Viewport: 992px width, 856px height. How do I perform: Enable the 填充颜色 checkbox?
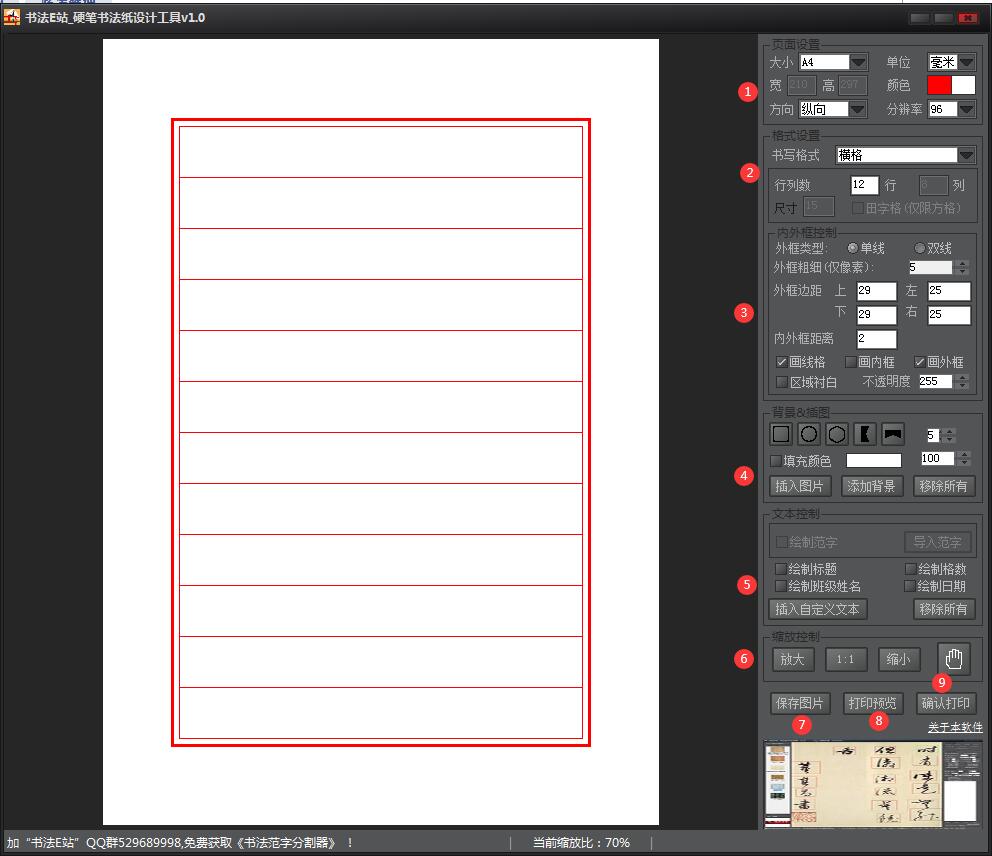[x=775, y=461]
